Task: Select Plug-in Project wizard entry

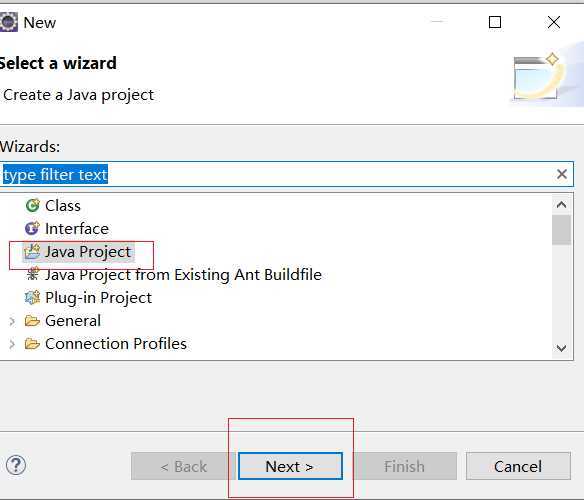Action: [98, 298]
